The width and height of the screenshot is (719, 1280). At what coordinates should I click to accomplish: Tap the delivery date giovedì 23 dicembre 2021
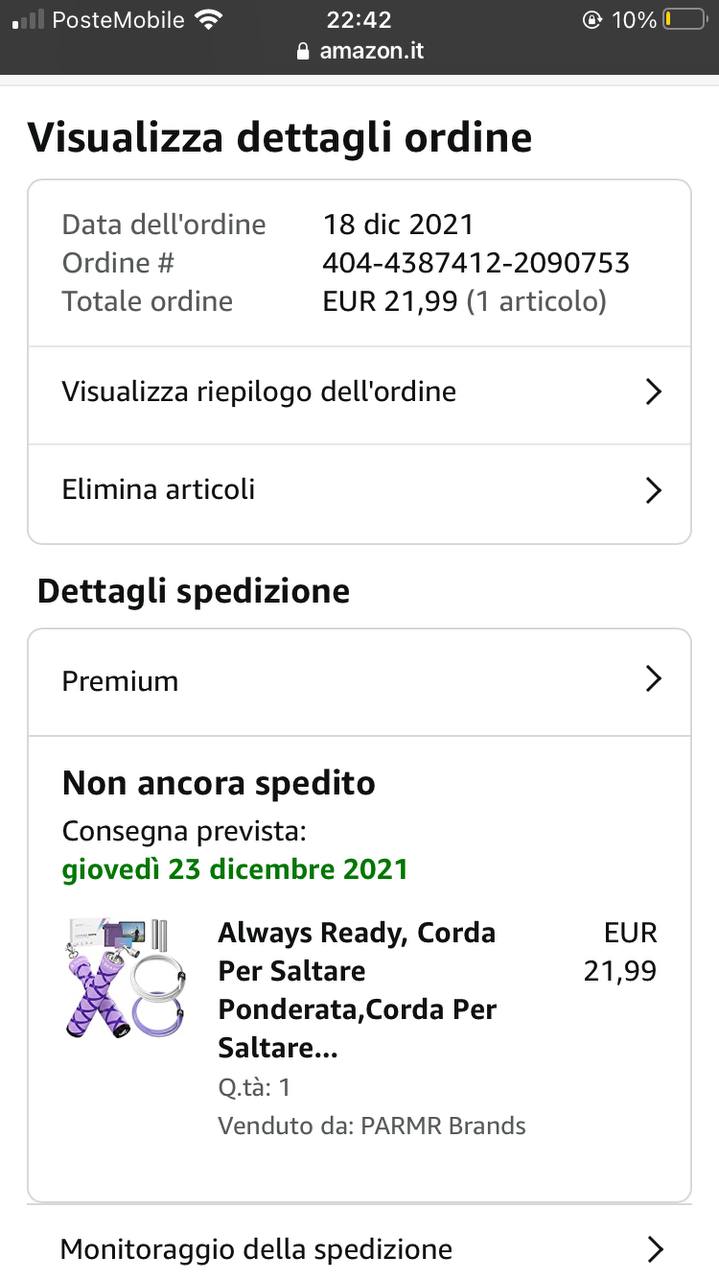pos(235,869)
